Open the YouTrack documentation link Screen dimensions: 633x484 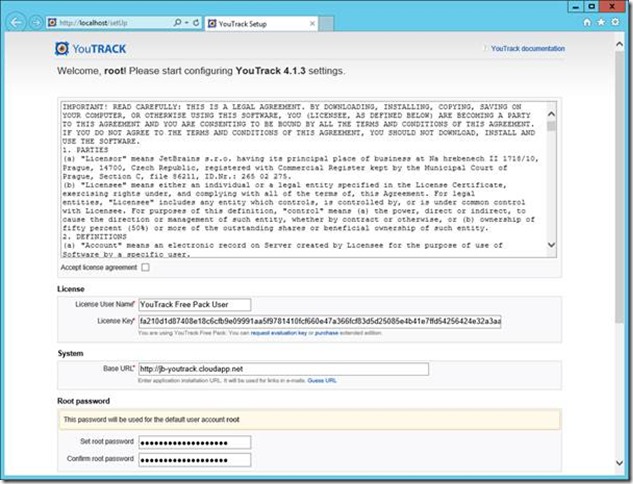pos(528,48)
